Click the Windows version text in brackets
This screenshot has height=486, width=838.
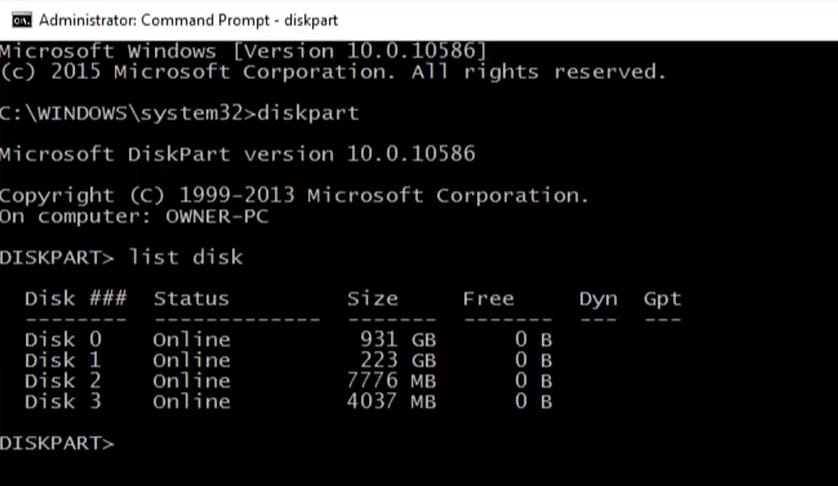[359, 51]
